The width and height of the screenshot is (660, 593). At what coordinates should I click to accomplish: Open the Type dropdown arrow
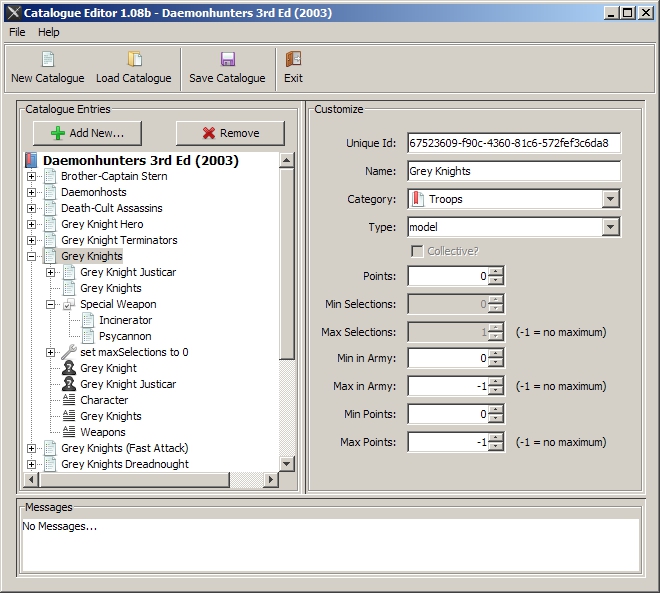610,227
